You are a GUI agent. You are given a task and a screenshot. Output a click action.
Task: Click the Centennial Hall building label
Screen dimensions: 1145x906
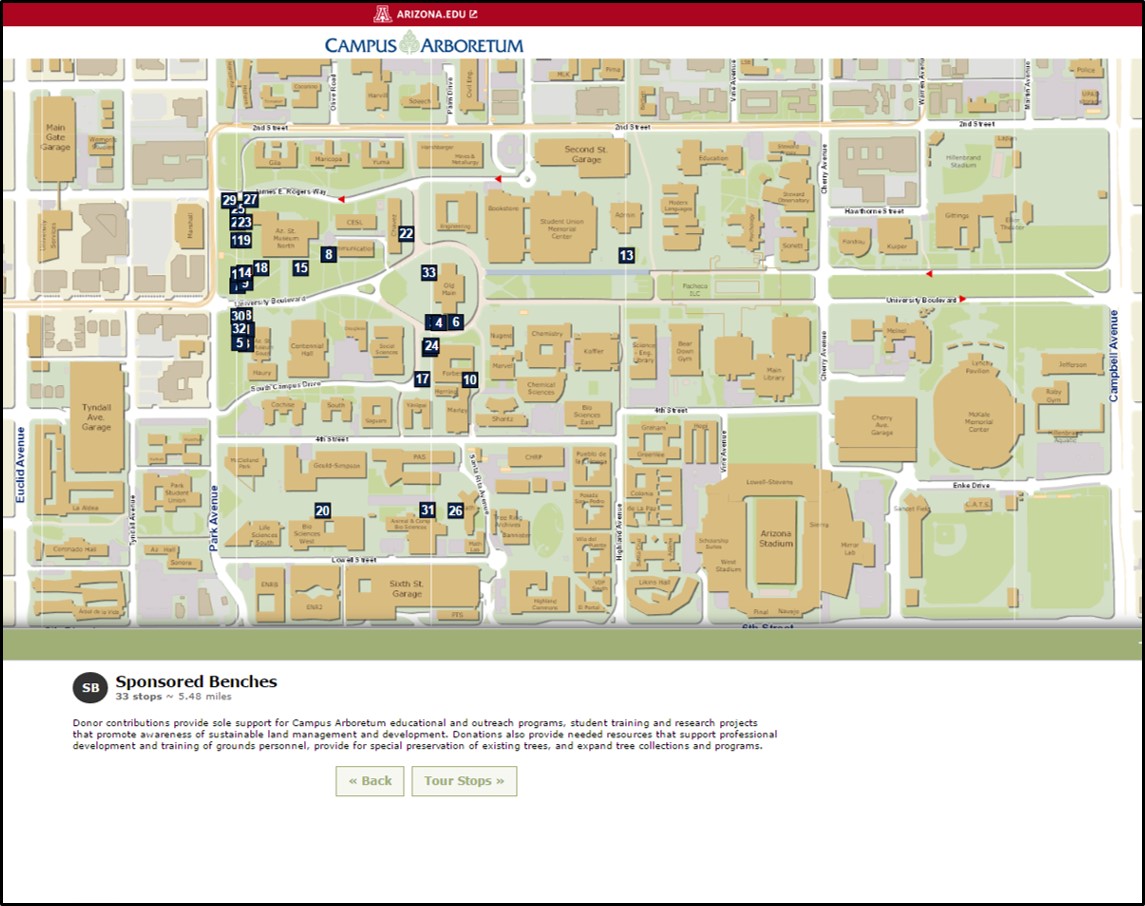pyautogui.click(x=307, y=350)
